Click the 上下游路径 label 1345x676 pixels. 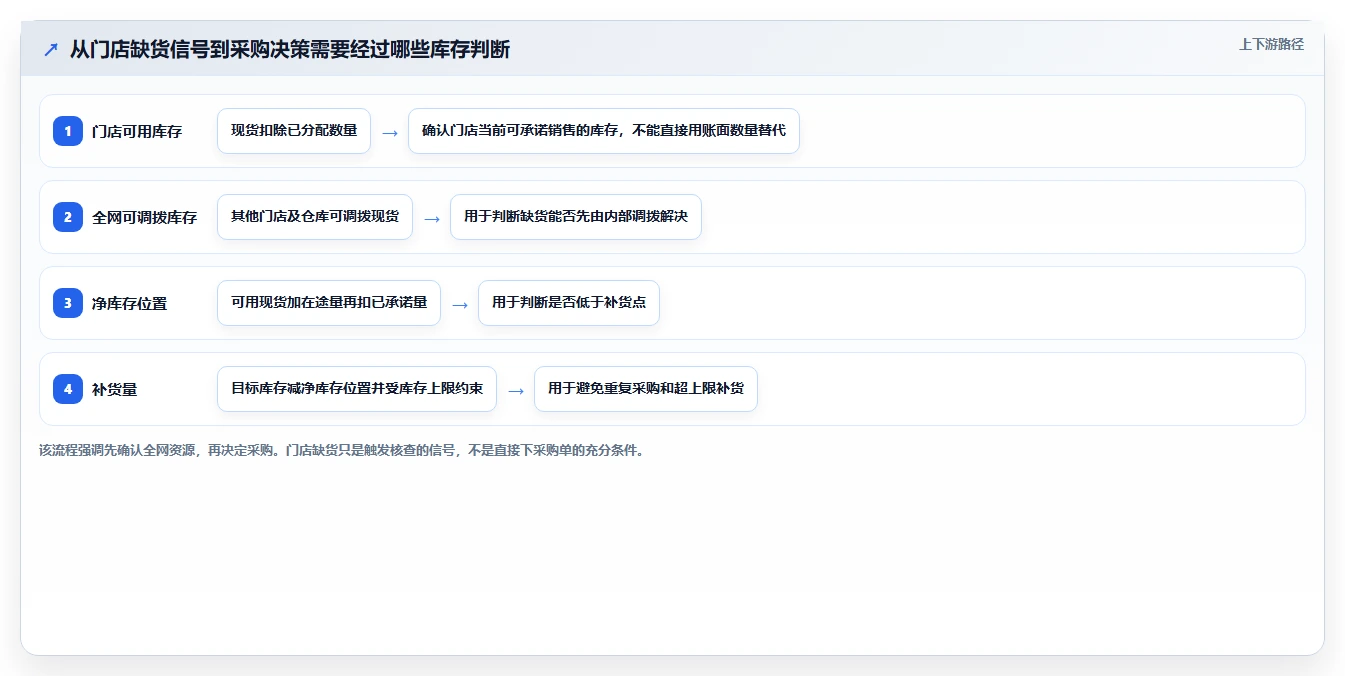(1271, 44)
